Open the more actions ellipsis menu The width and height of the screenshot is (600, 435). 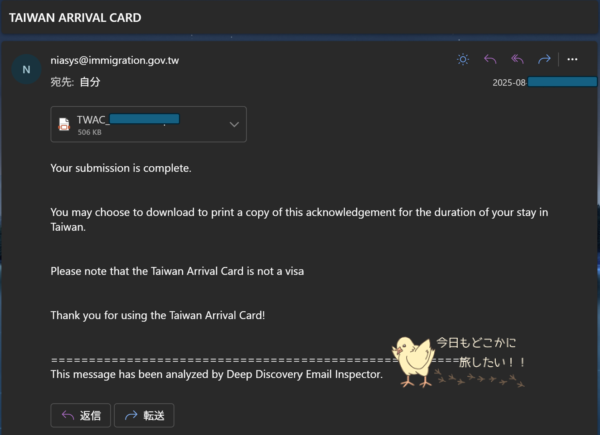[x=572, y=59]
